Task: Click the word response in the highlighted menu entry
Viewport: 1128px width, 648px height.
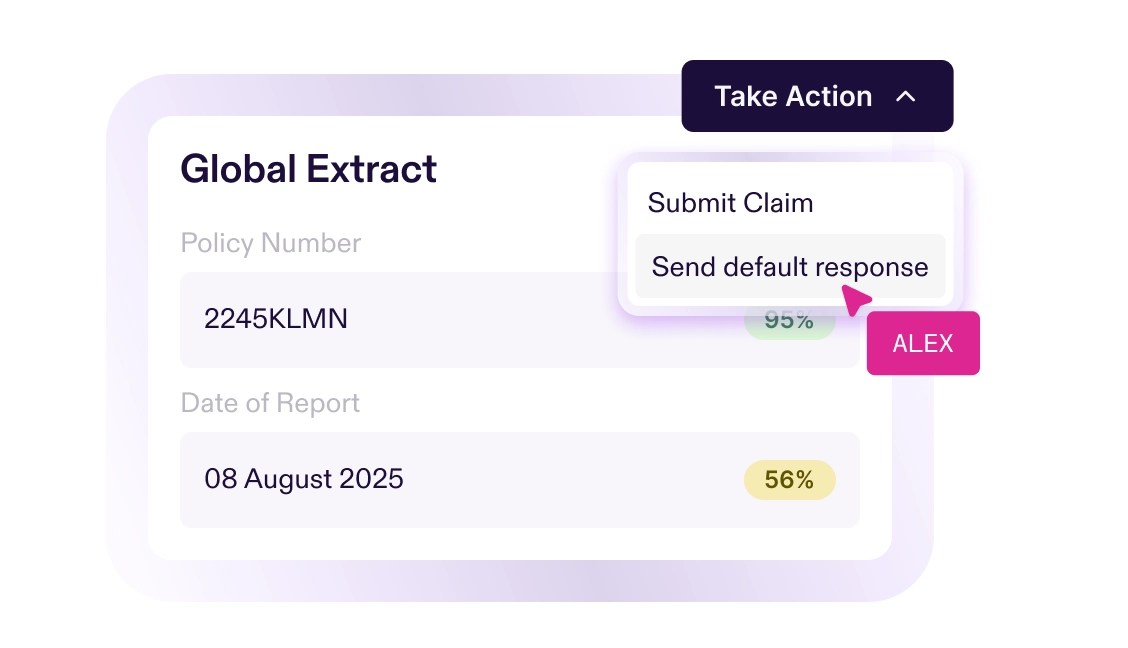Action: click(871, 268)
